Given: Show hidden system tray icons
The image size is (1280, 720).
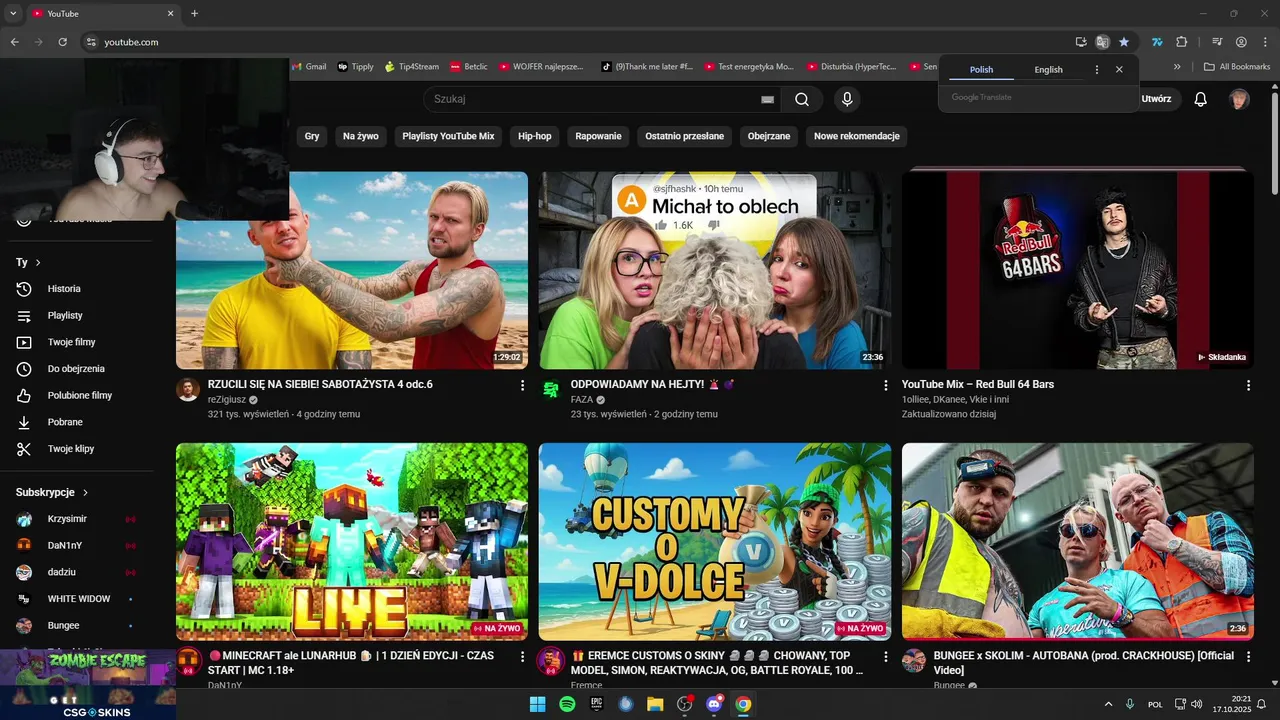Looking at the screenshot, I should click(x=1108, y=704).
